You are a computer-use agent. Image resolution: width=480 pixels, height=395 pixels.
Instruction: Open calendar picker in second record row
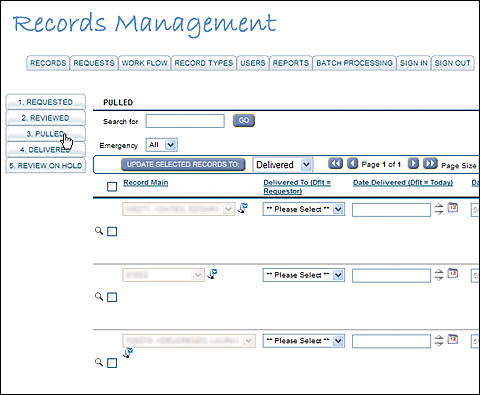(452, 273)
